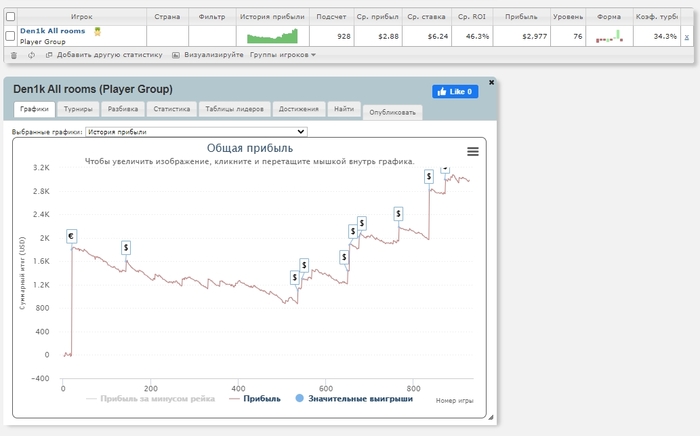Click the $ marker nearest game 140

pyautogui.click(x=126, y=248)
